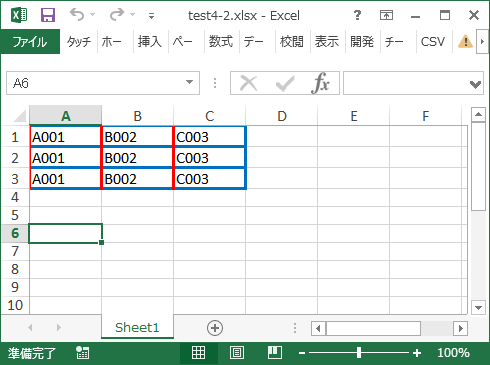Switch to Page Break Preview
This screenshot has width=490, height=365.
coord(275,353)
